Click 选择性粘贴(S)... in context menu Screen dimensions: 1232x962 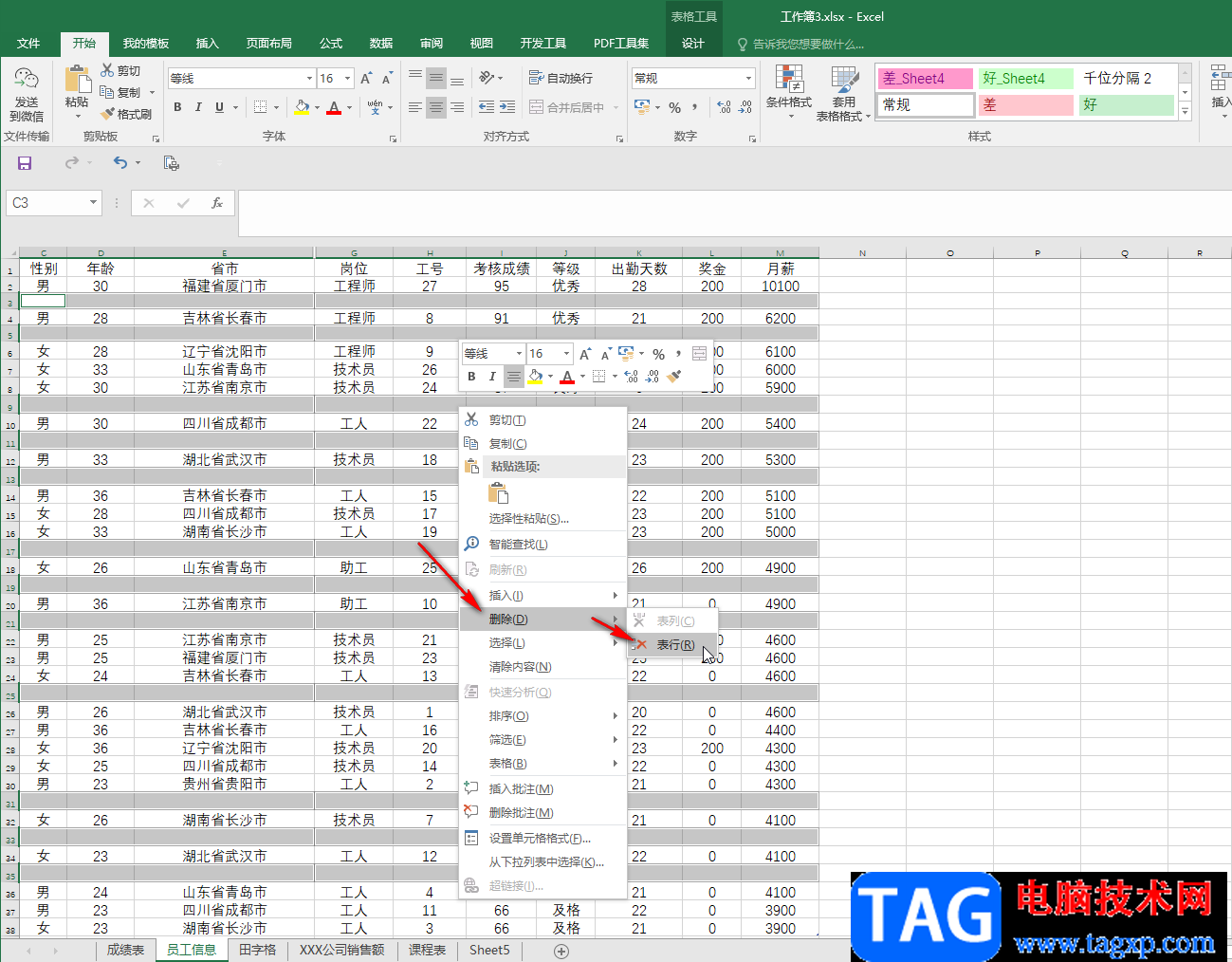tap(542, 519)
